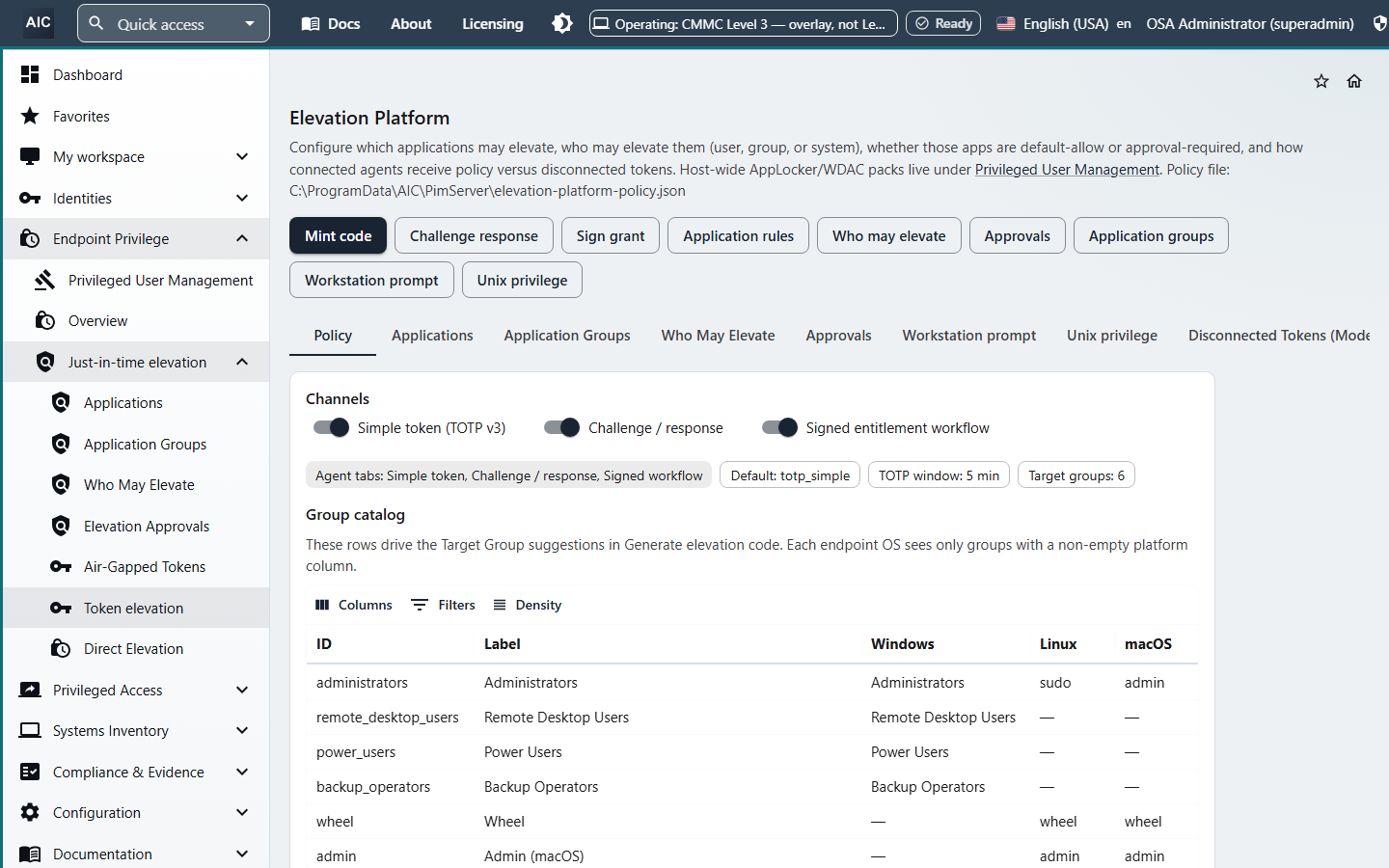Viewport: 1389px width, 868px height.
Task: Switch to the Application Groups tab
Action: tap(567, 335)
